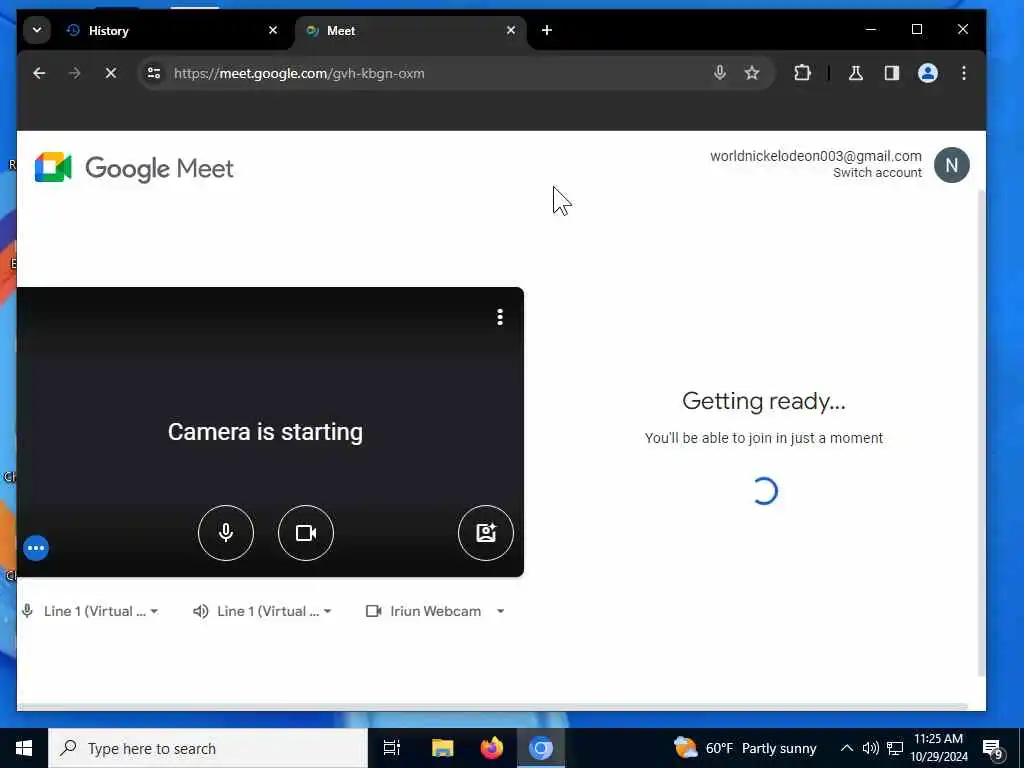Open the weather 60°F Partly sunny widget
1024x768 pixels.
click(x=744, y=748)
